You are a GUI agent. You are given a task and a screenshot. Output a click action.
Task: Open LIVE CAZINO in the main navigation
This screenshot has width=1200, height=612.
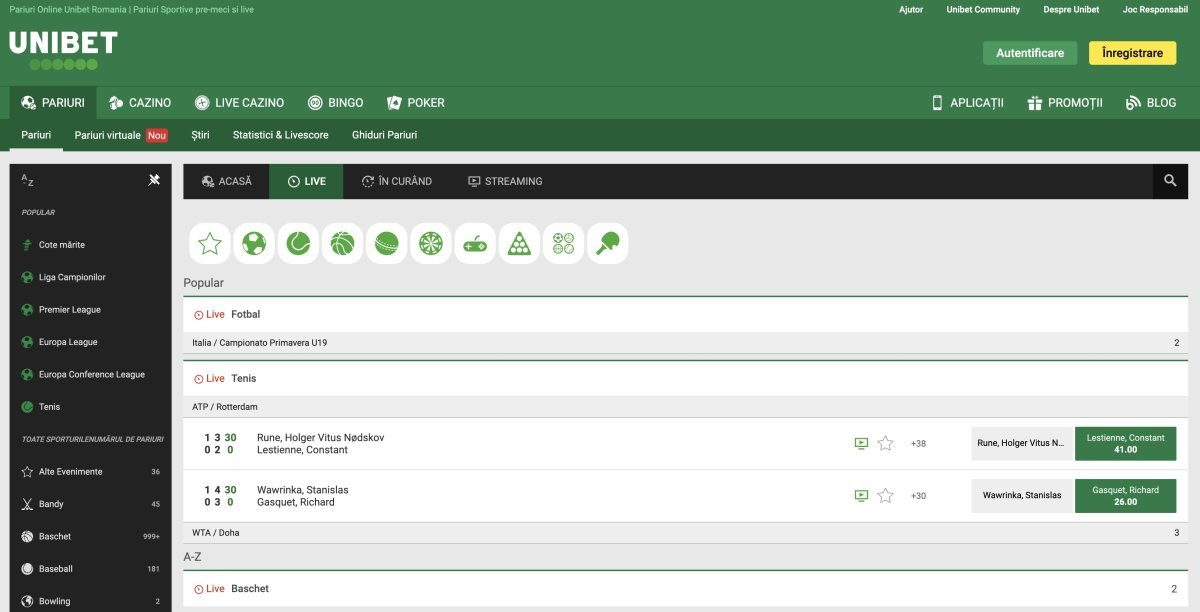tap(239, 102)
